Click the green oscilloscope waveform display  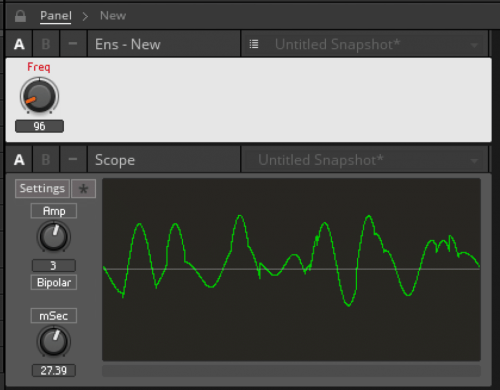(x=291, y=269)
